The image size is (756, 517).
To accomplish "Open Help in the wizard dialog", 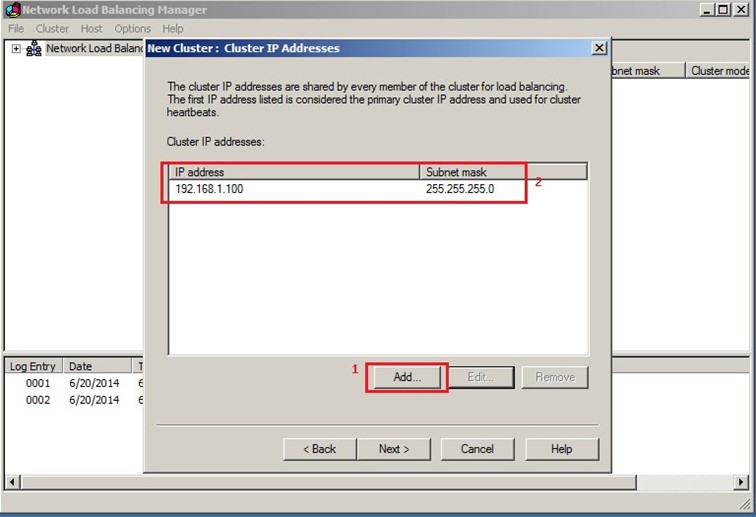I will [562, 449].
